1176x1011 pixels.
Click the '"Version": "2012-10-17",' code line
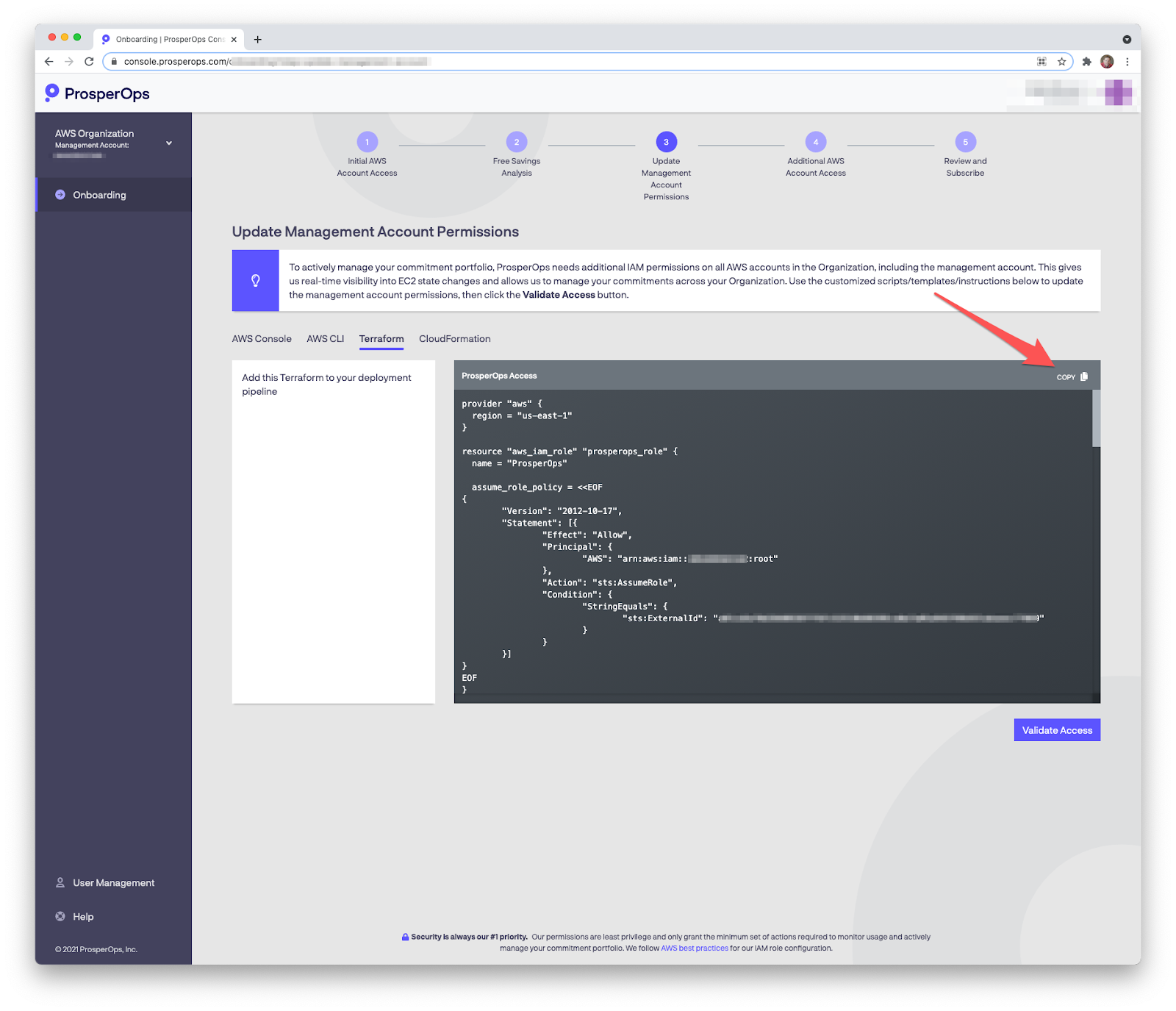(x=562, y=511)
